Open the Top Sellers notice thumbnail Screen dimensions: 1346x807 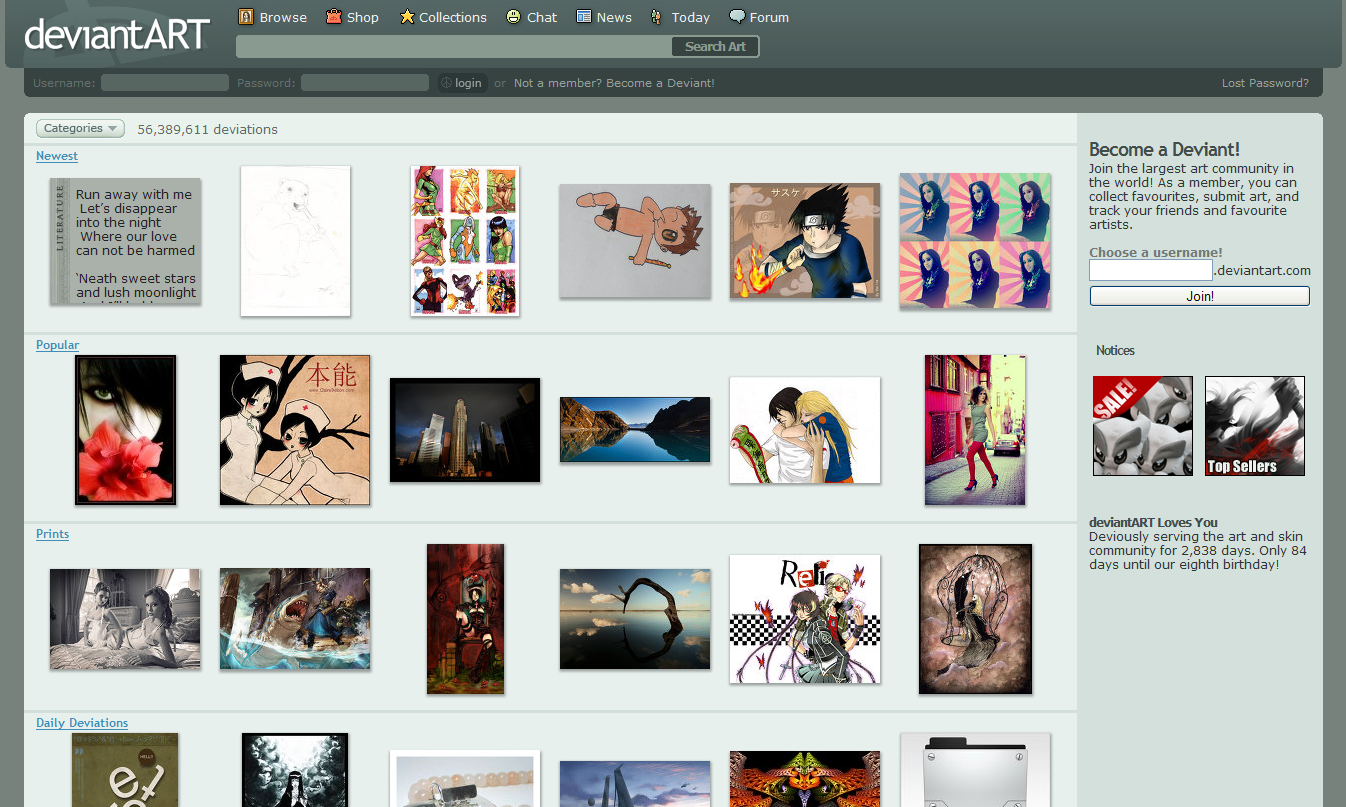[1255, 426]
